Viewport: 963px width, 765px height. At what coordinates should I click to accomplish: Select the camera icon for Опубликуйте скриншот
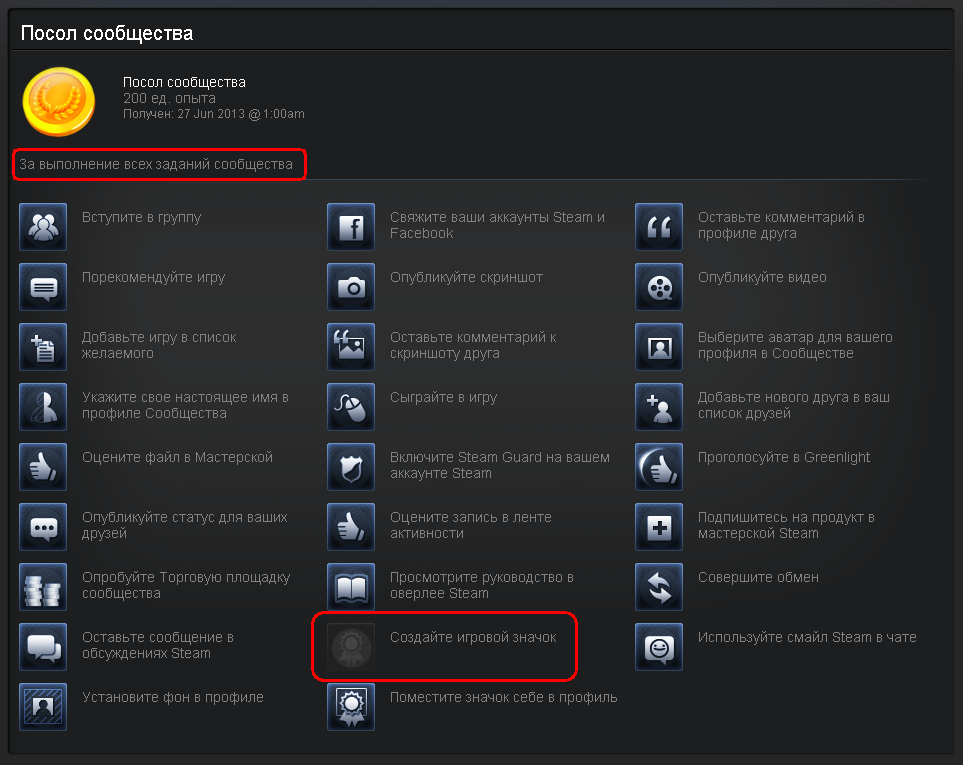[351, 287]
